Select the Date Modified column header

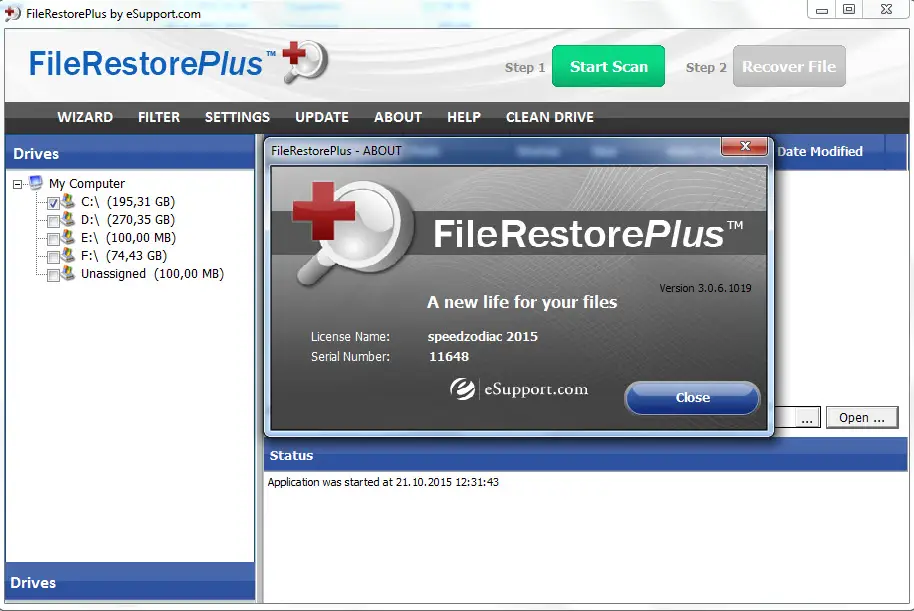[820, 152]
